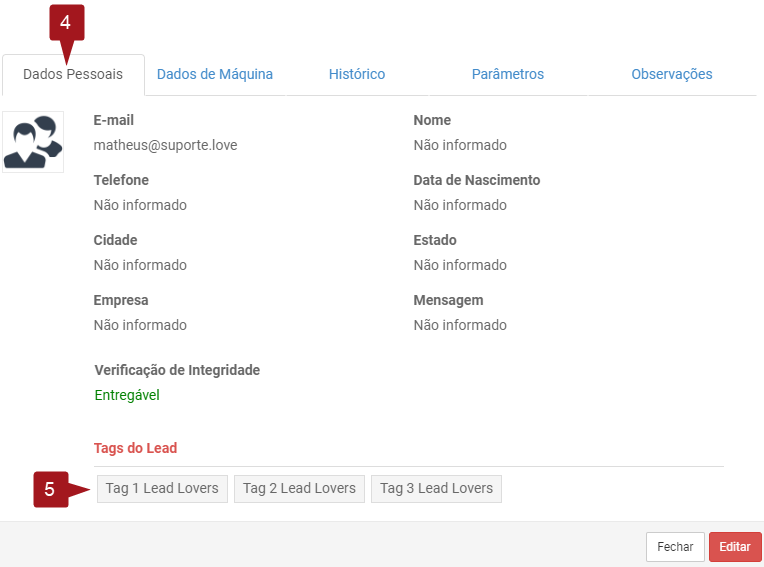Go to the Parâmetros tab

point(507,74)
